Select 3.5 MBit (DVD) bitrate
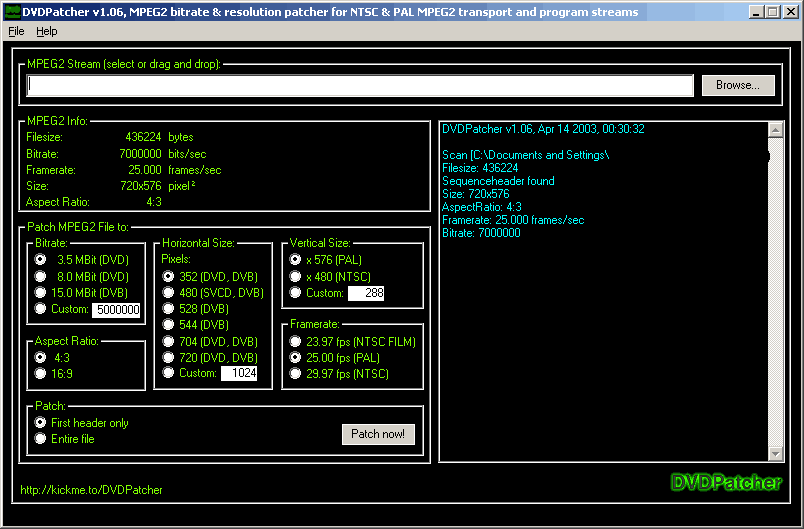 pos(40,260)
